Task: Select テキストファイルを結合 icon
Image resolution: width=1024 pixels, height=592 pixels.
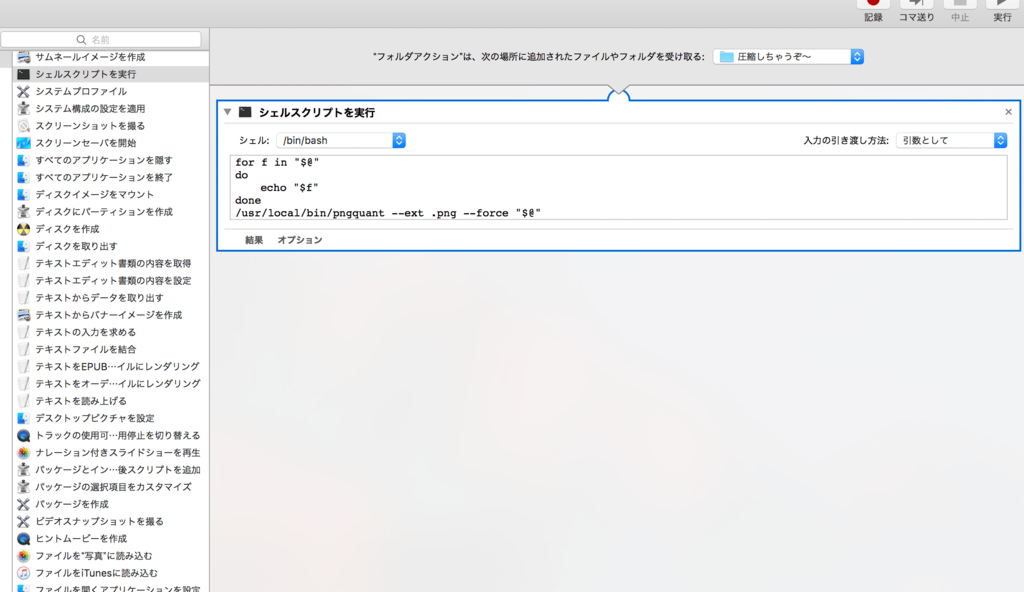Action: [x=24, y=349]
